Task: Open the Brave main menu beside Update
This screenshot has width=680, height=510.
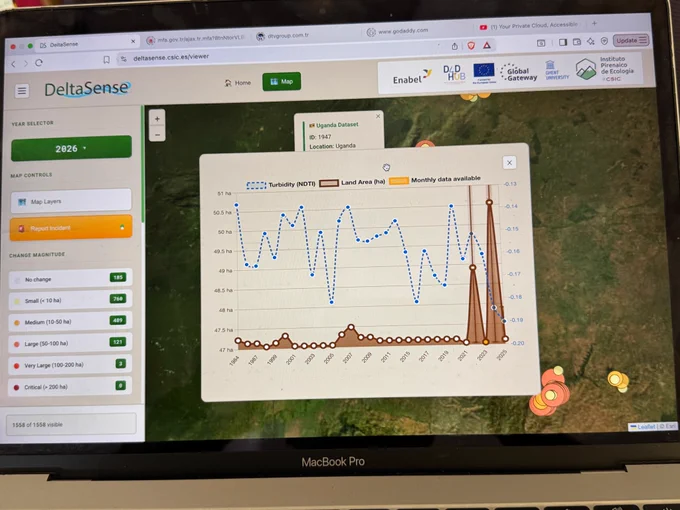Action: click(643, 40)
